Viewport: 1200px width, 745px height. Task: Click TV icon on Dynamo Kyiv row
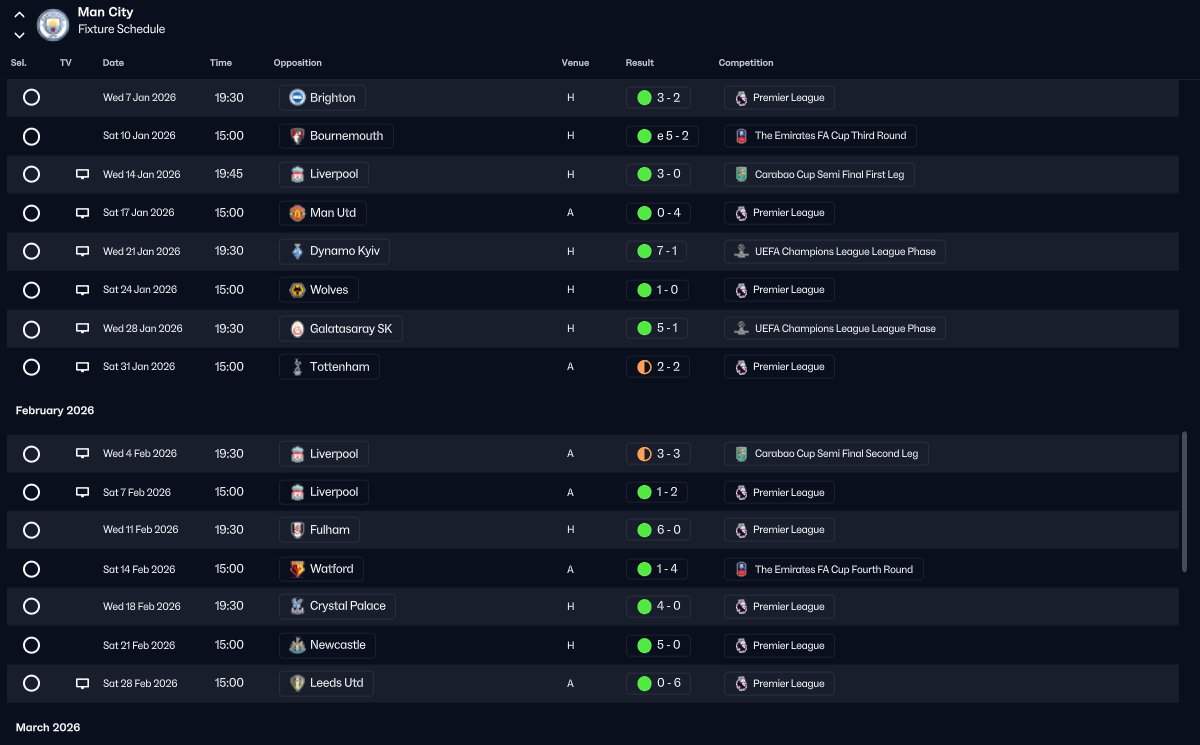[x=82, y=251]
